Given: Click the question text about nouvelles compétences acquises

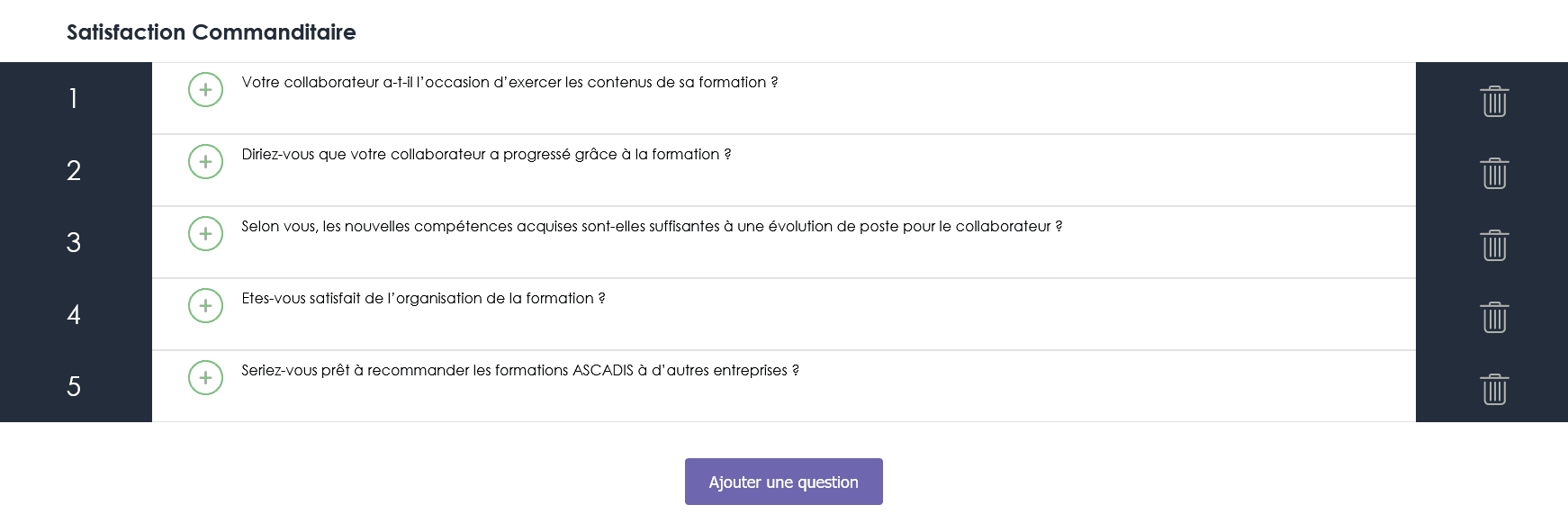Looking at the screenshot, I should (651, 228).
